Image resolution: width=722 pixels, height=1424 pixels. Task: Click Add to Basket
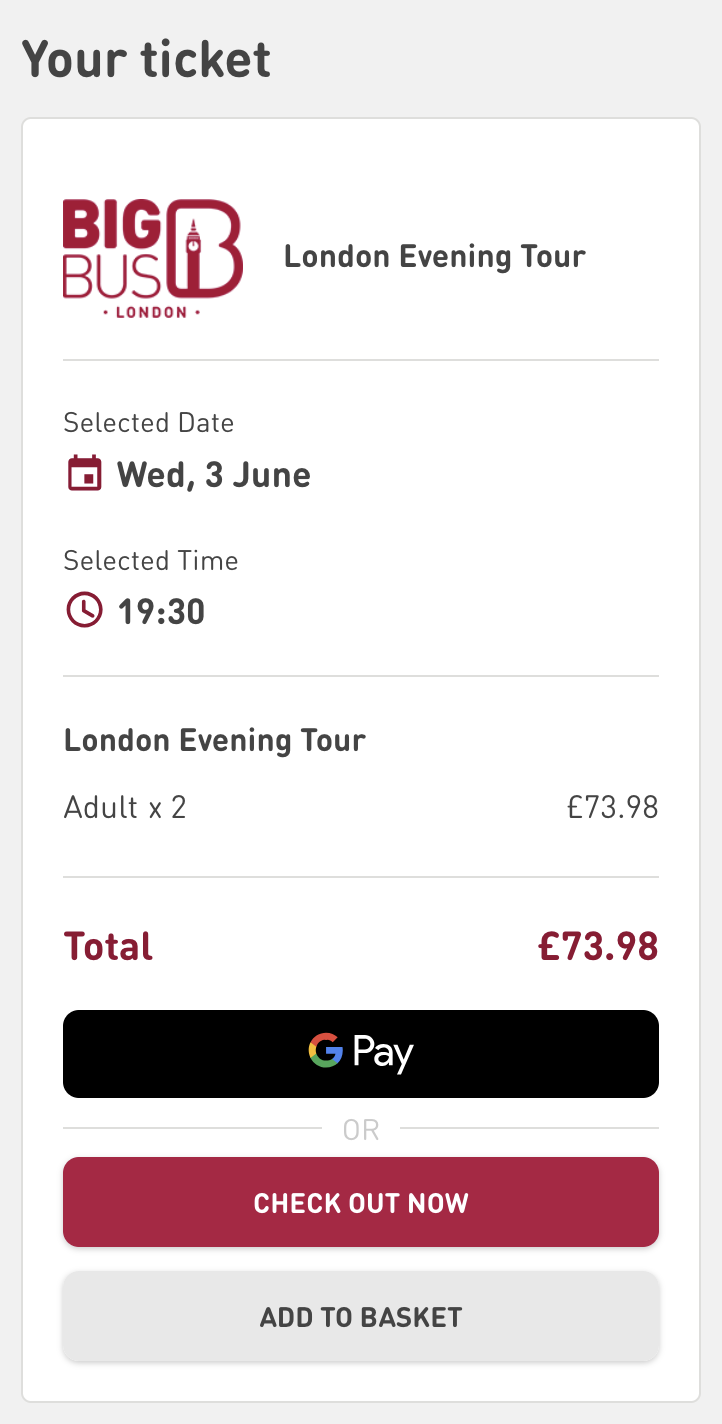(361, 1316)
